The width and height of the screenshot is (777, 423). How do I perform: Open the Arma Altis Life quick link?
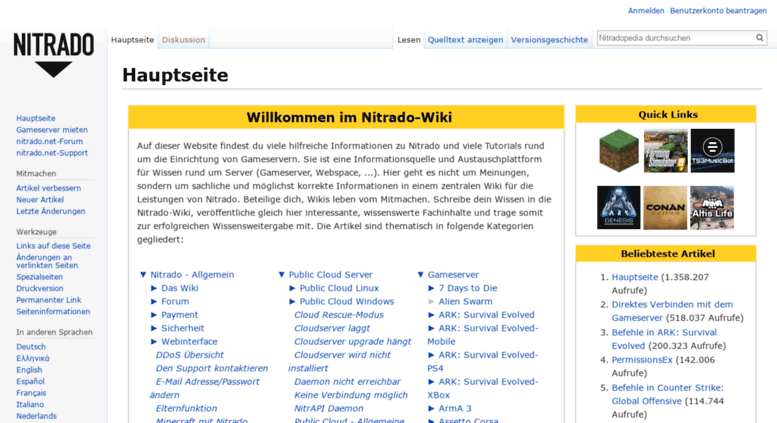tap(712, 208)
